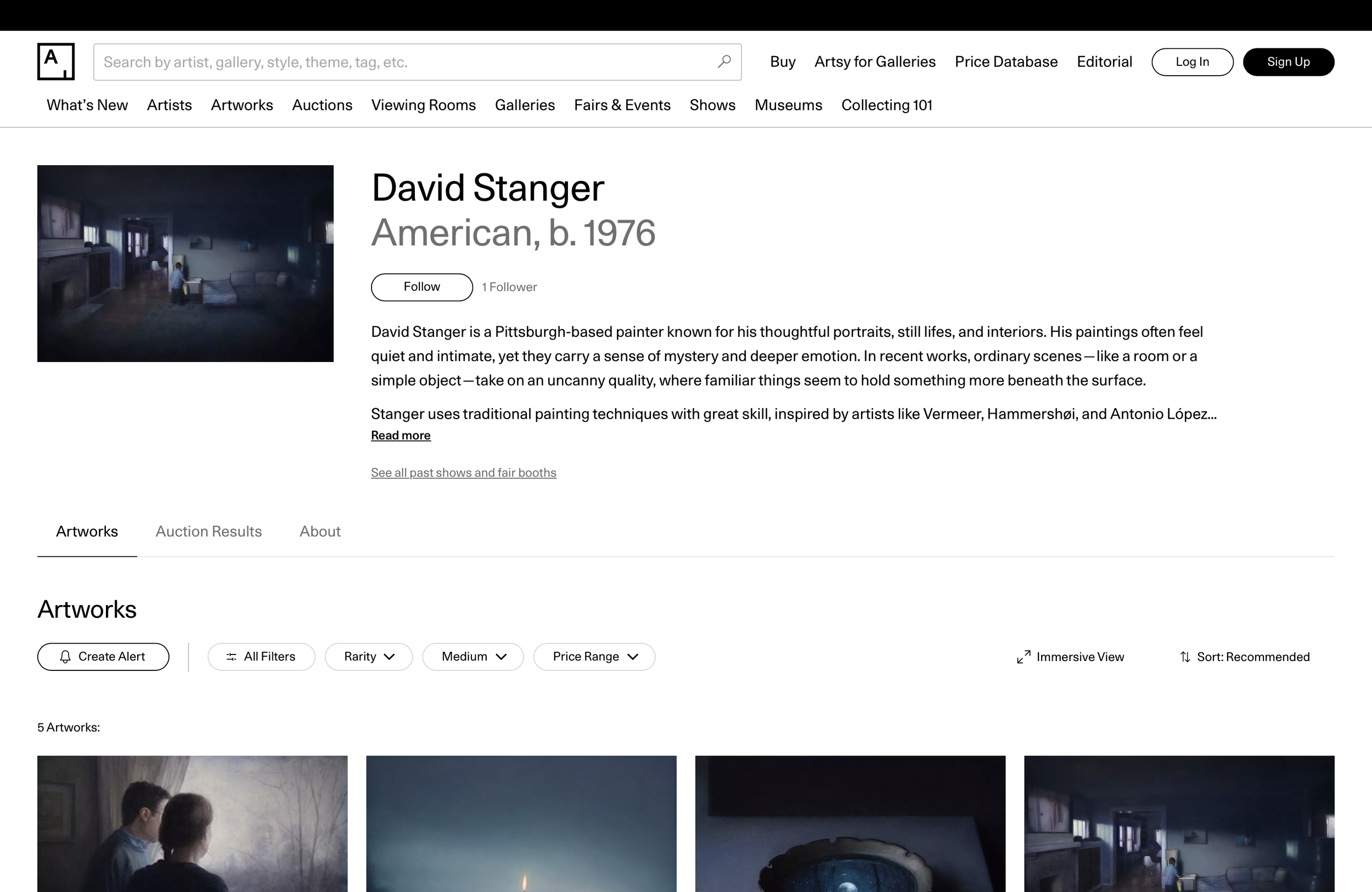Screen dimensions: 1372x892
Task: Click the candle flame artwork thumbnail
Action: (x=521, y=824)
